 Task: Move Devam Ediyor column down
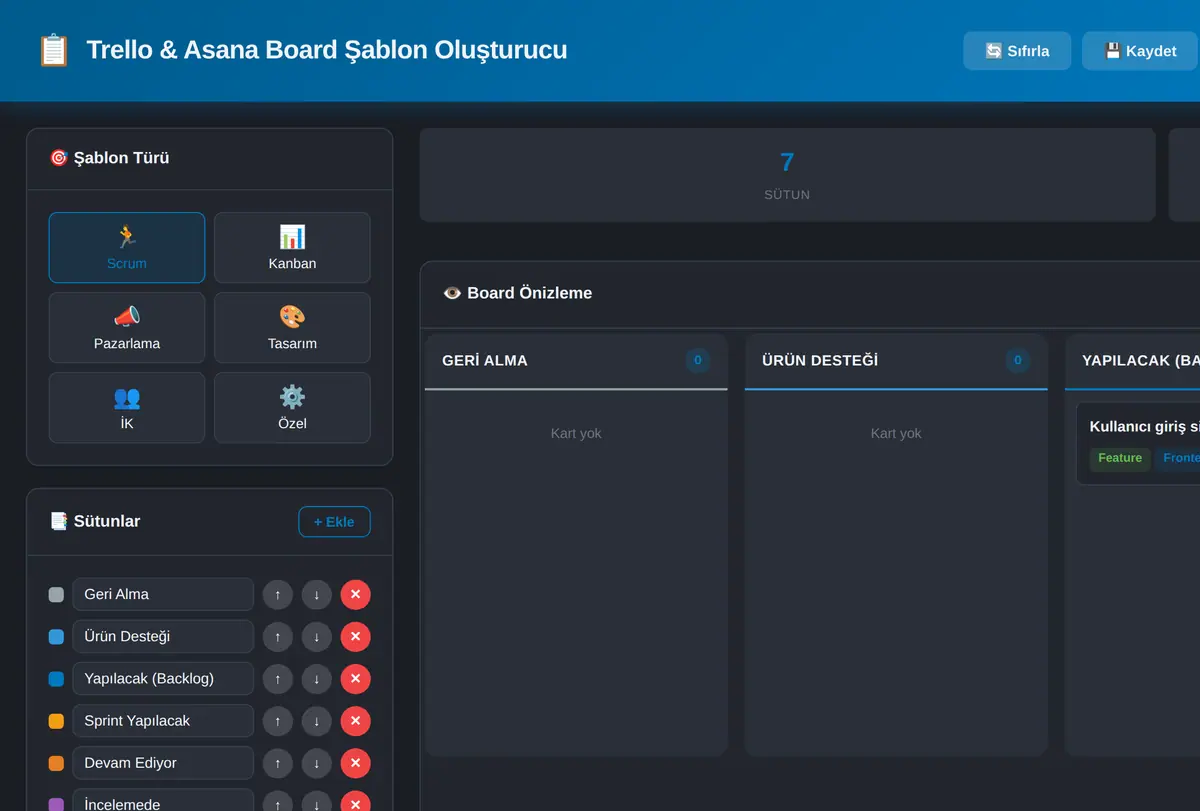point(317,763)
